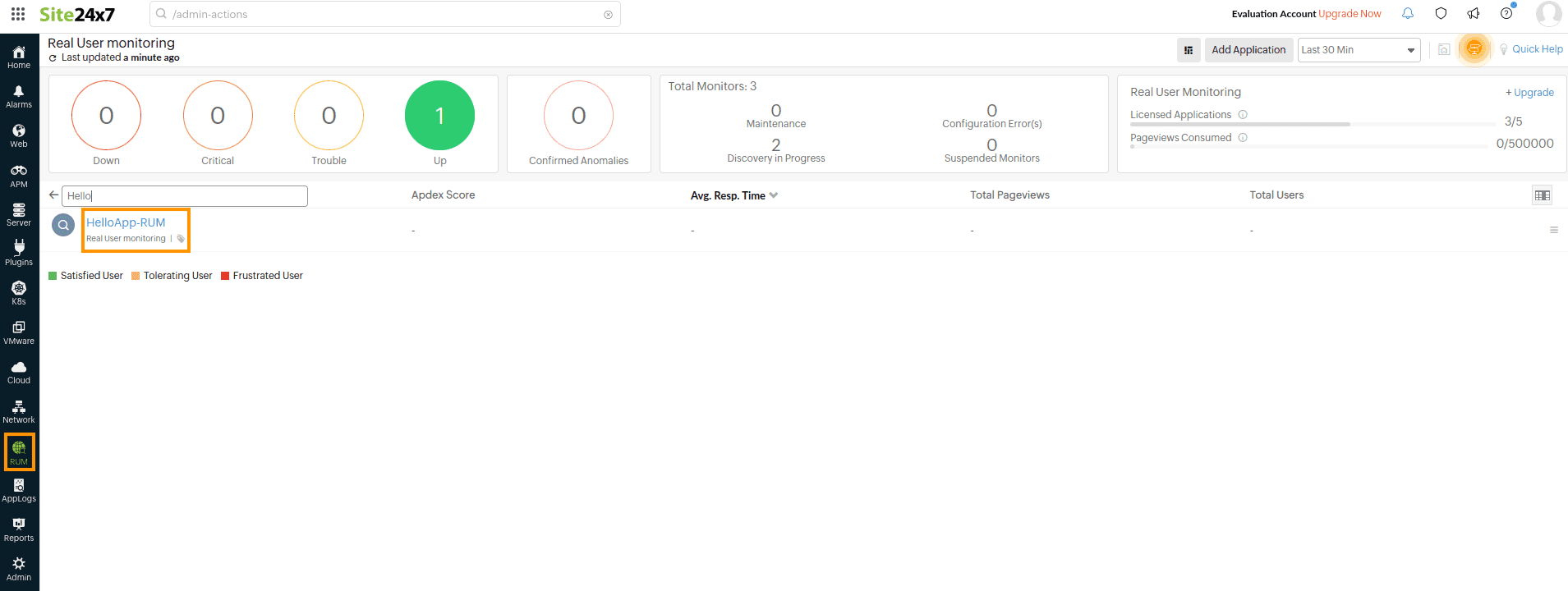Select the green Up status circle
The width and height of the screenshot is (1568, 591).
coord(439,116)
